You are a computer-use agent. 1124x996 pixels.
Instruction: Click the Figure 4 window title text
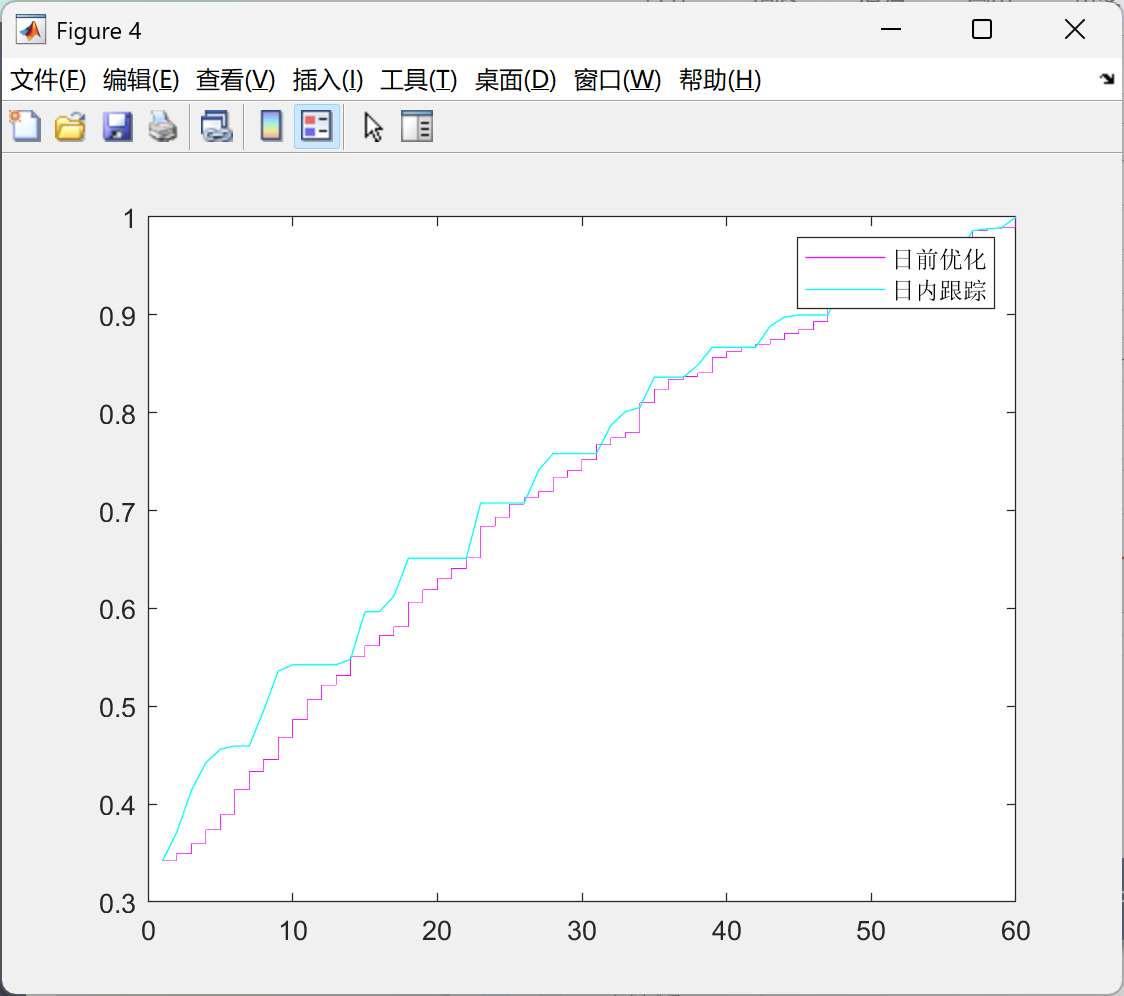98,31
